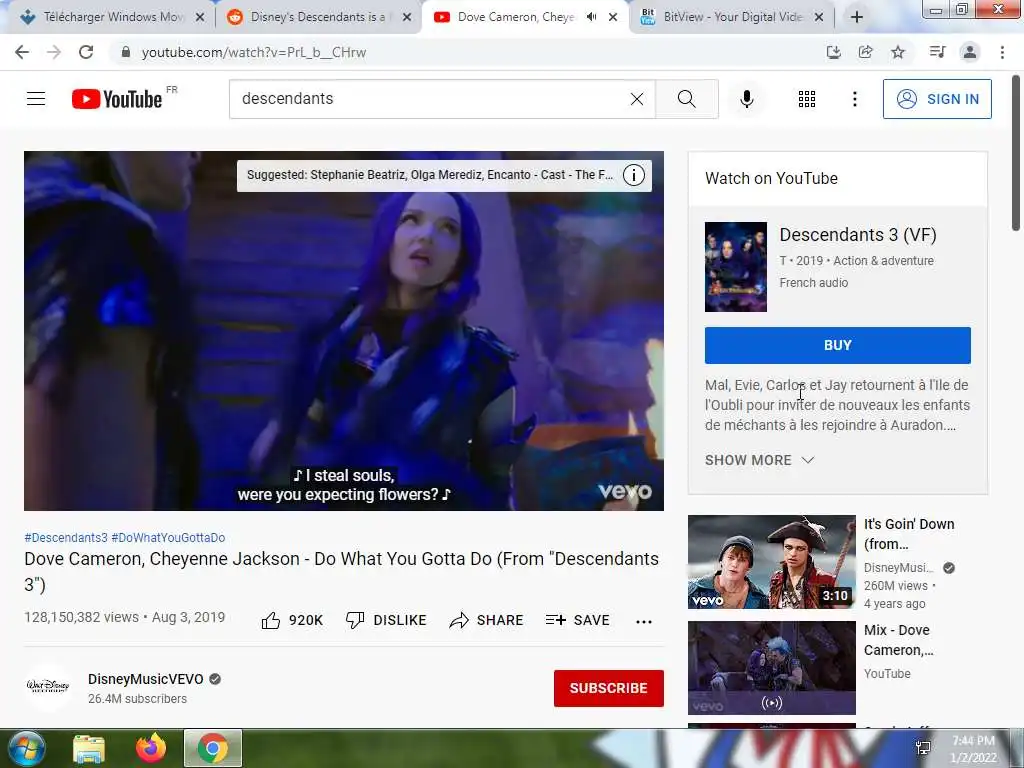Viewport: 1024px width, 768px height.
Task: Share the video
Action: tap(487, 620)
